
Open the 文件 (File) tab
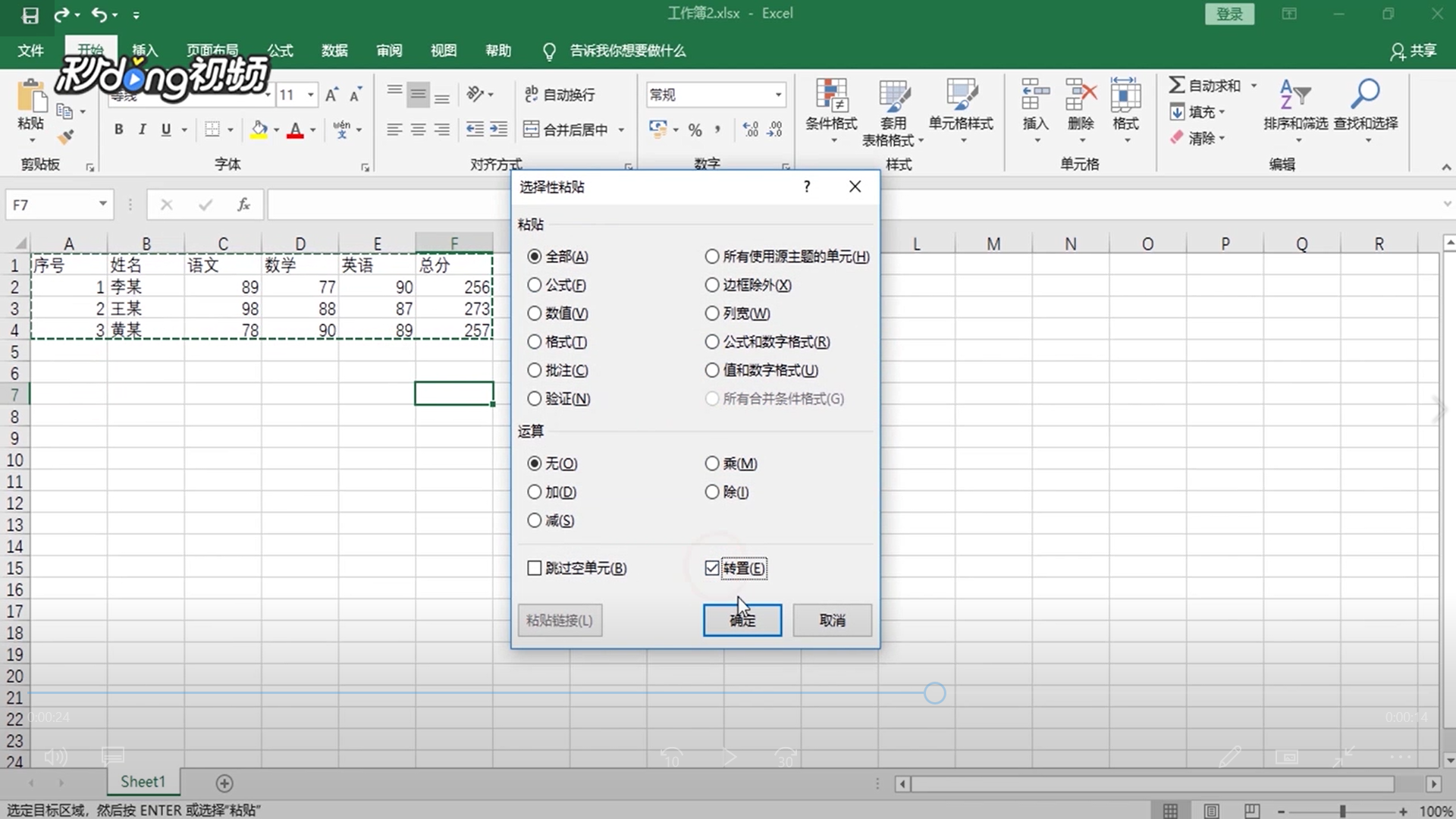click(x=30, y=51)
